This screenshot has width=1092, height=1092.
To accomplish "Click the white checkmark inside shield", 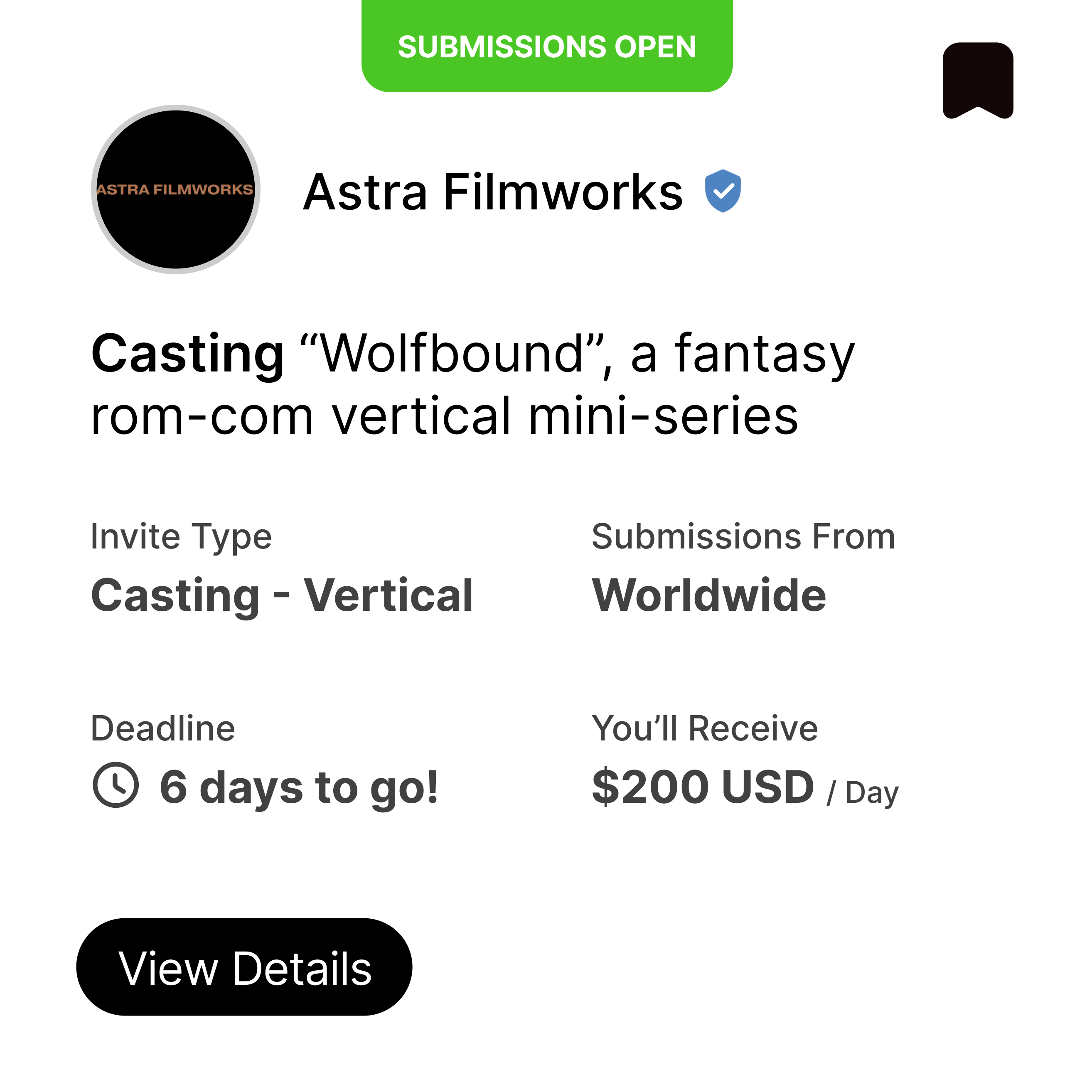I will coord(723,192).
